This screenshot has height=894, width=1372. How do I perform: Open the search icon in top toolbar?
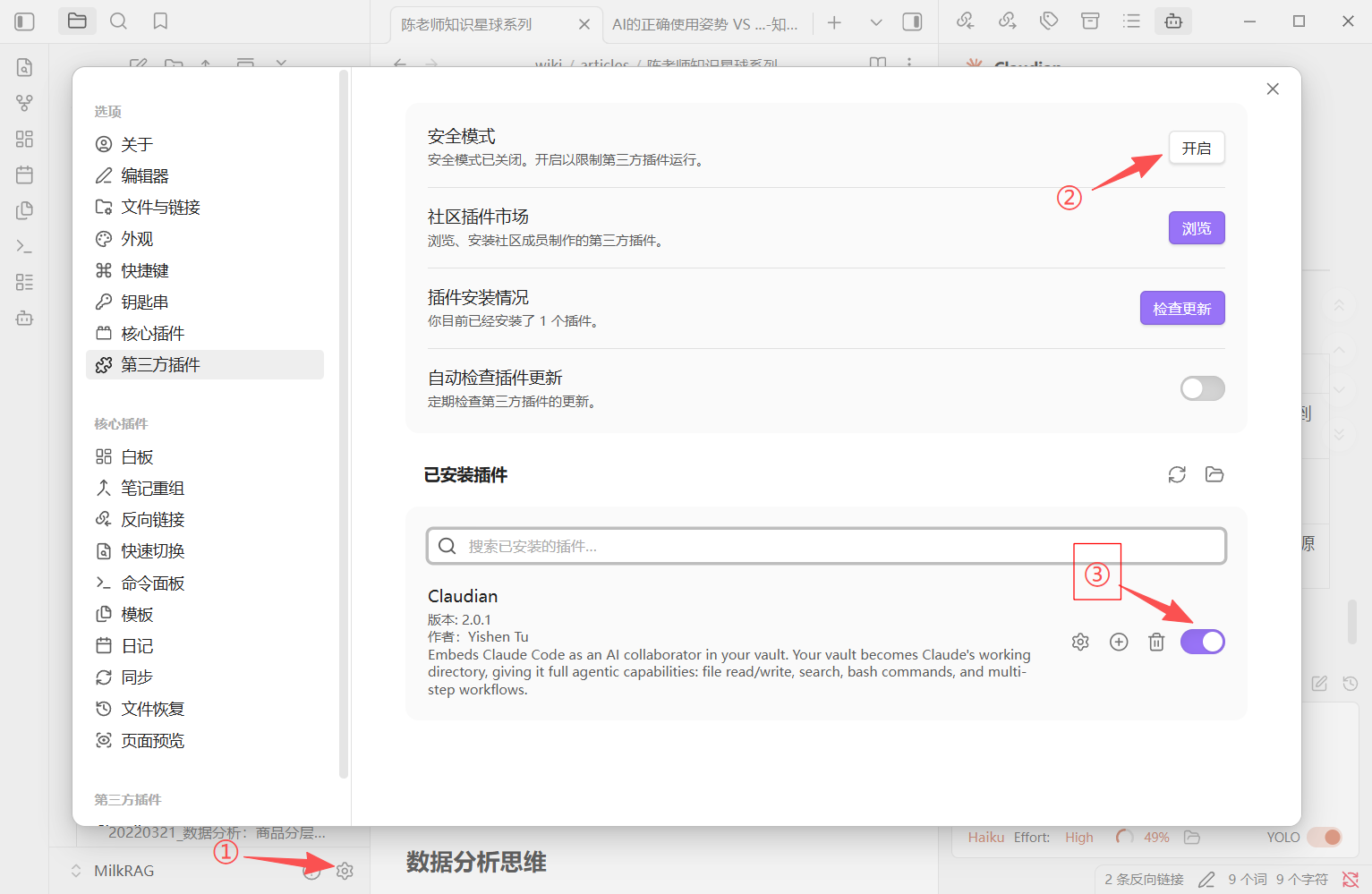click(118, 21)
